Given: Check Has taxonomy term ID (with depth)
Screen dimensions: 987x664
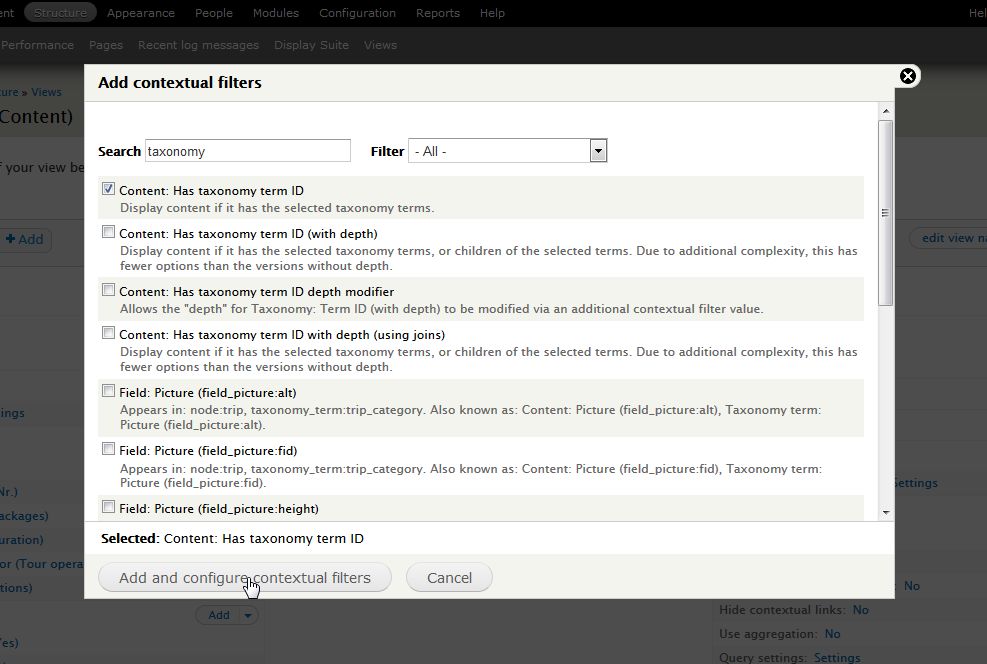Looking at the screenshot, I should click(108, 232).
